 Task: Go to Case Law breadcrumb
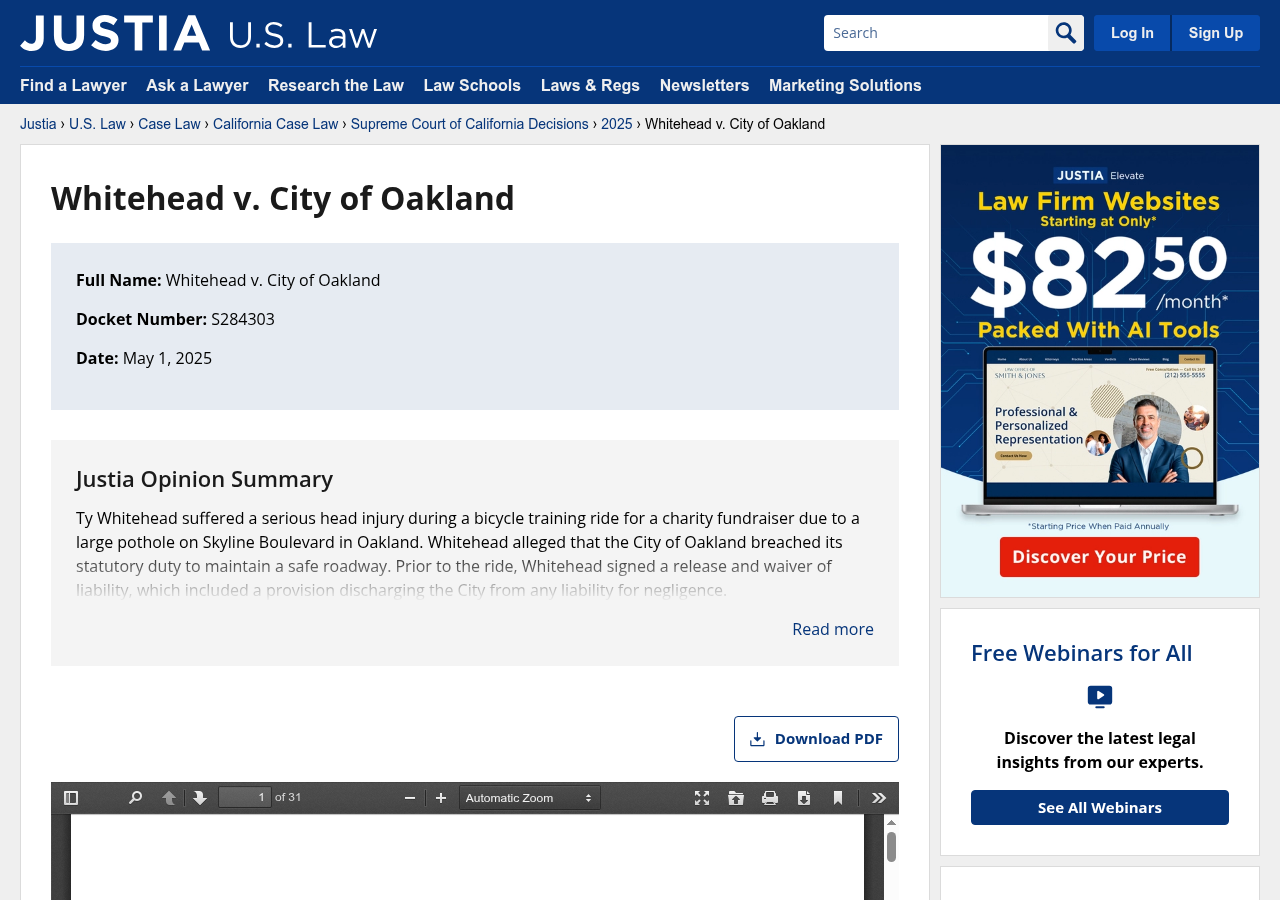point(169,124)
